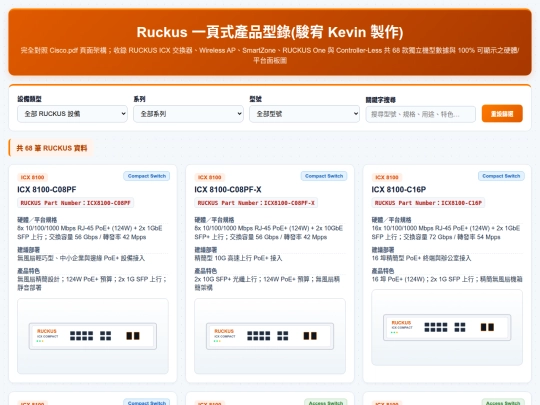Click ICX 8100 series tag on C08PF card
The image size is (540, 405).
pos(32,177)
